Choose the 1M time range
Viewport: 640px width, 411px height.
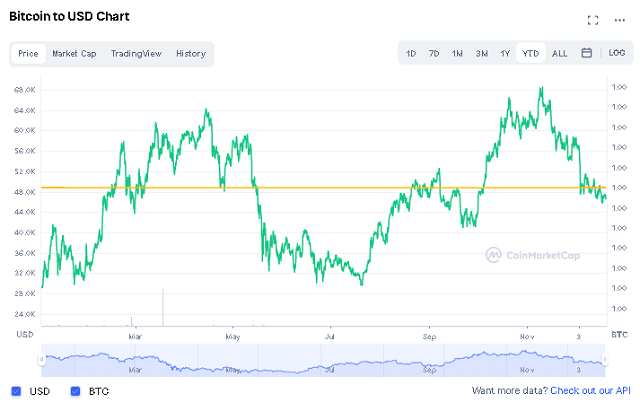[457, 53]
